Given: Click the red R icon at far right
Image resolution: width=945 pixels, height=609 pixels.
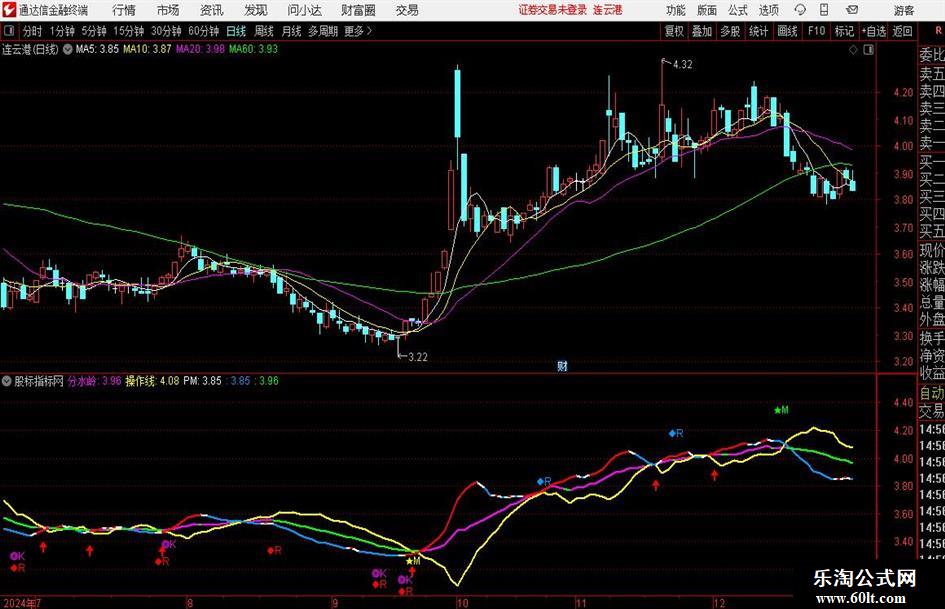Looking at the screenshot, I should (938, 31).
